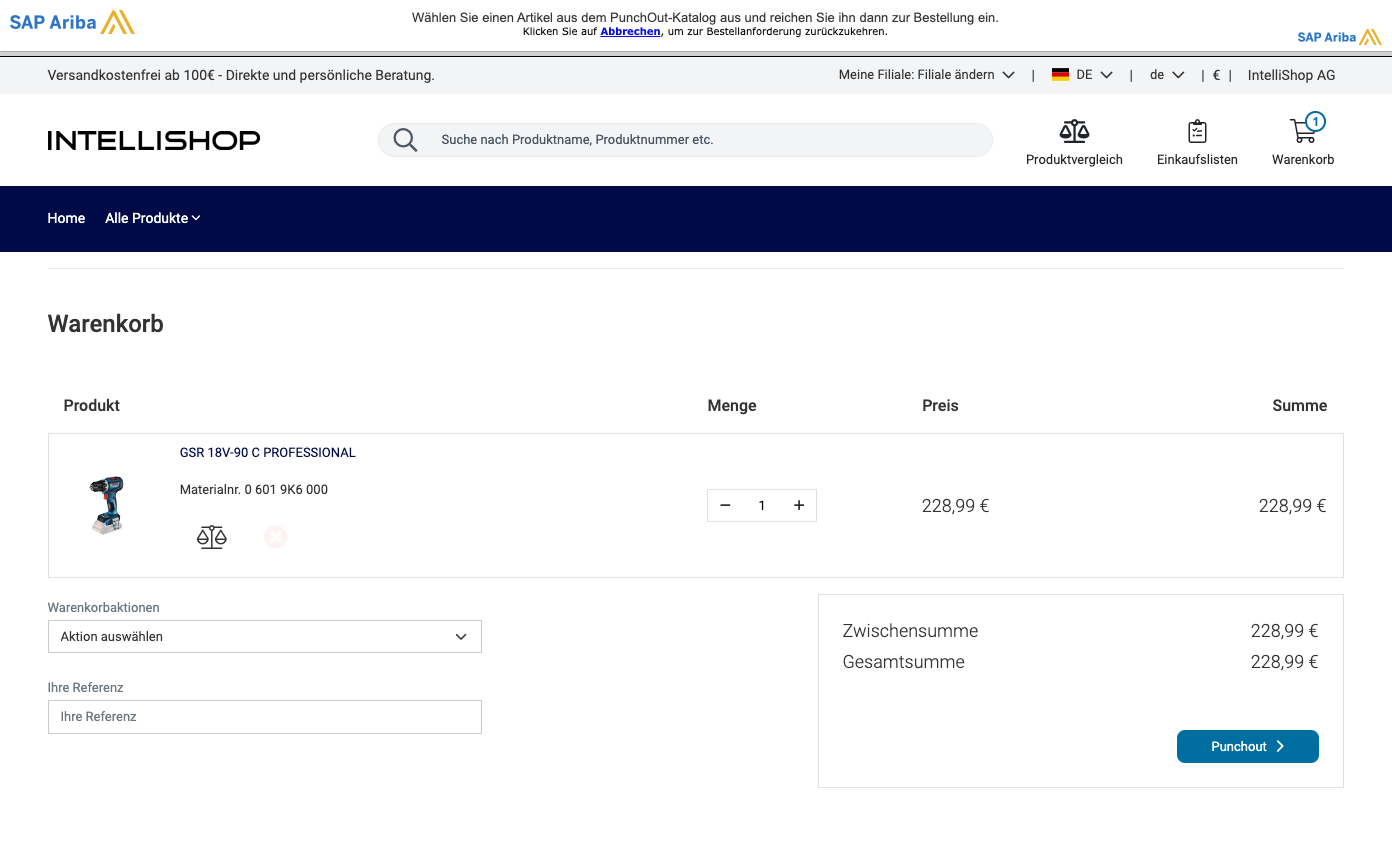Click the IntelliShop AG account link
Viewport: 1392px width, 847px height.
click(1291, 75)
